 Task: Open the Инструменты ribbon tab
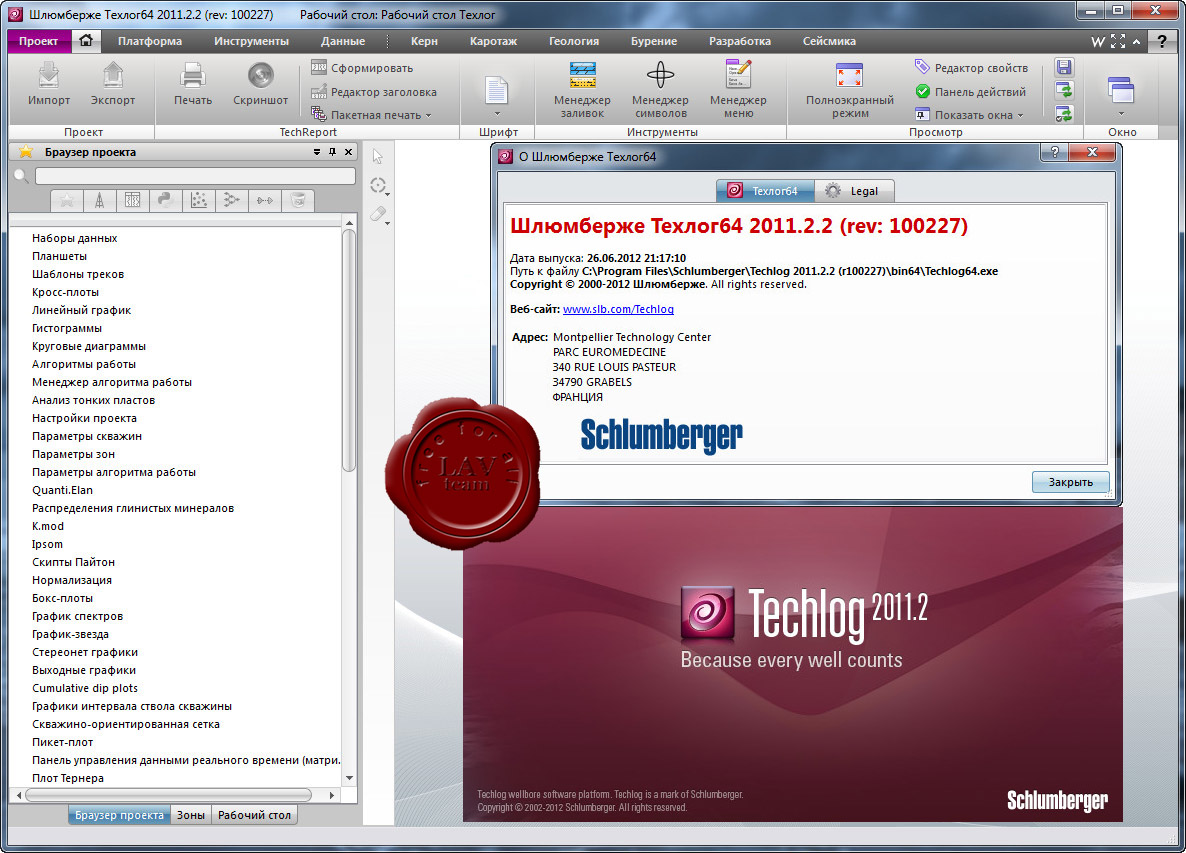pos(251,41)
